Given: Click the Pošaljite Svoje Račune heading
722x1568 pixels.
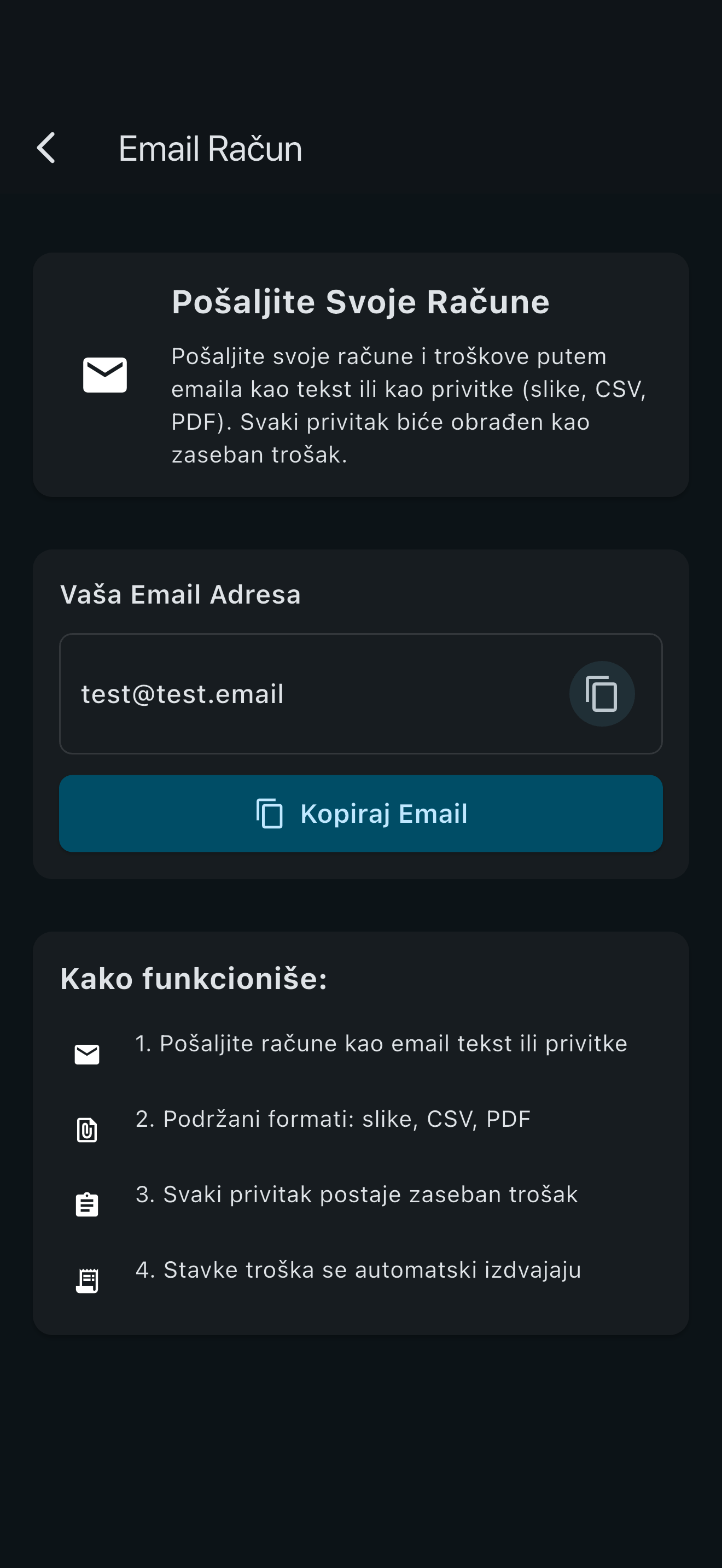Looking at the screenshot, I should (360, 302).
